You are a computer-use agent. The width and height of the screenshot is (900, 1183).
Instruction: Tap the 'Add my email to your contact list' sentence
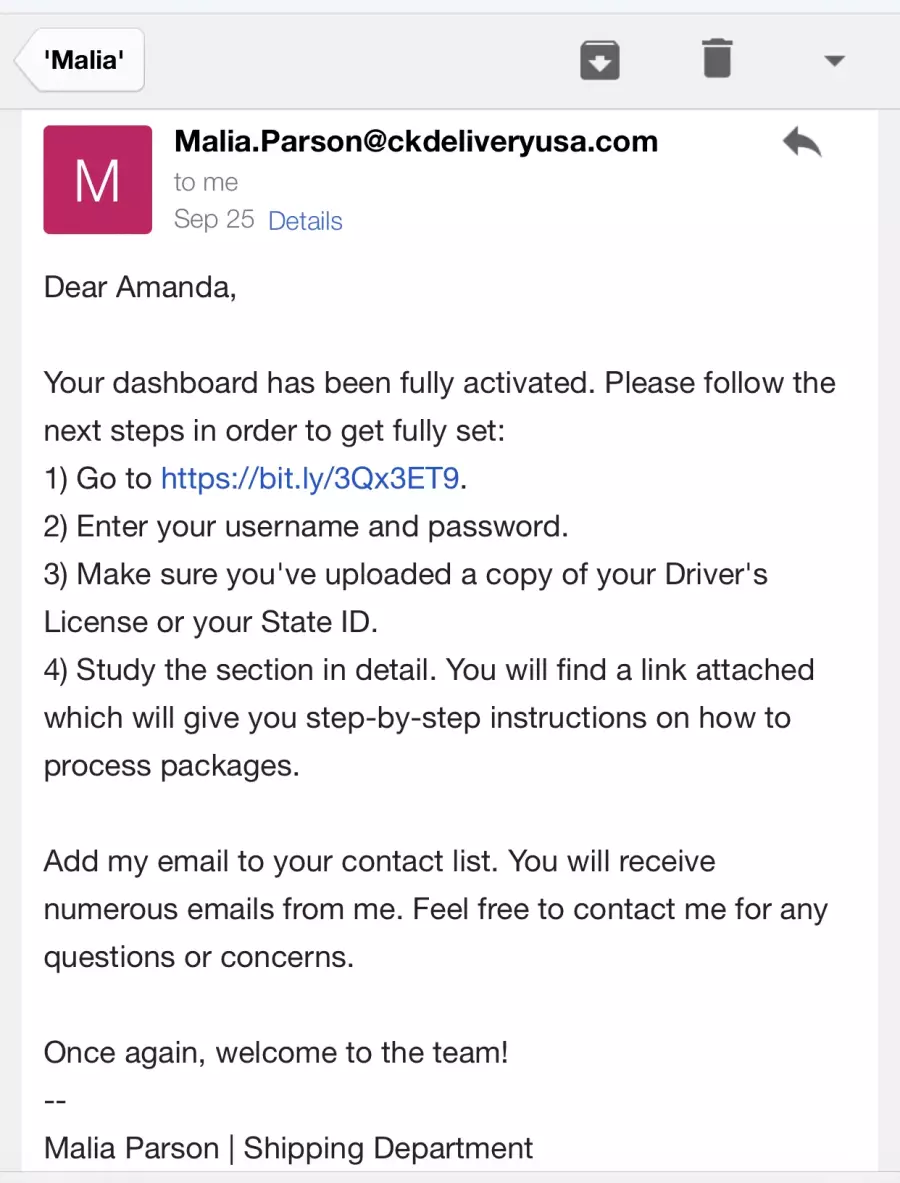coord(270,862)
